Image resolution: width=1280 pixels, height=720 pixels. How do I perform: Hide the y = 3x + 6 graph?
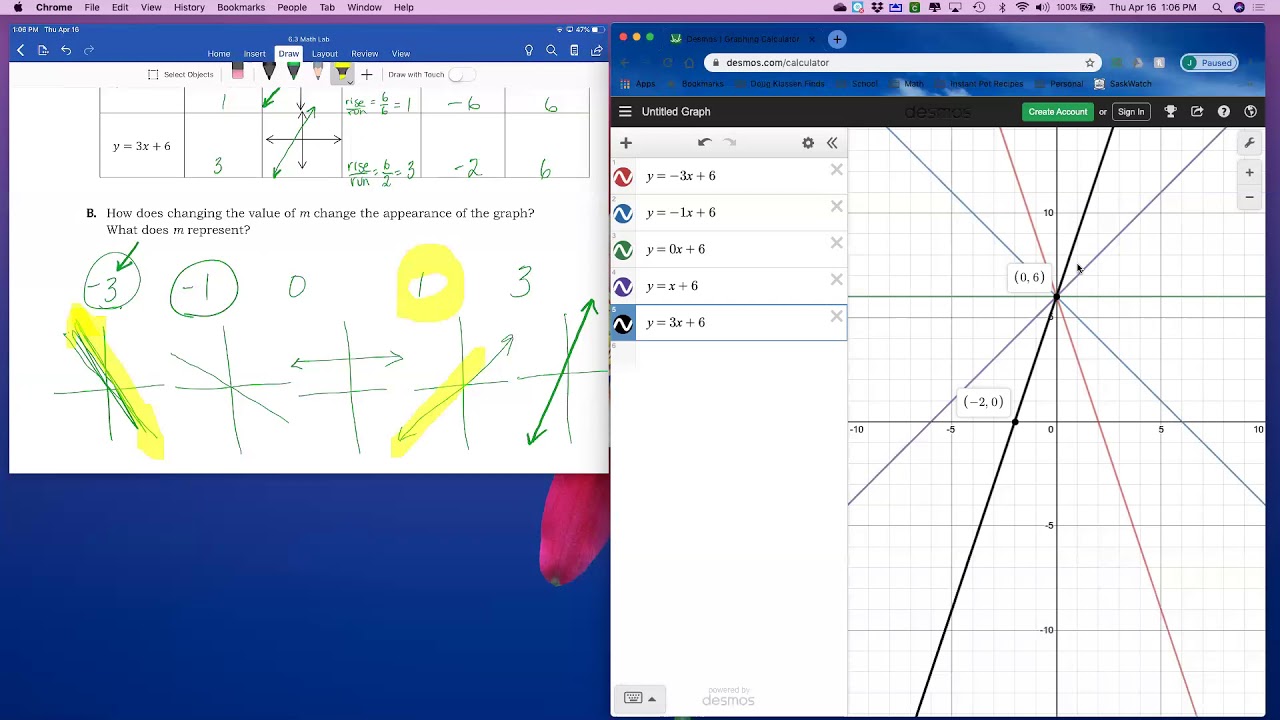click(623, 324)
